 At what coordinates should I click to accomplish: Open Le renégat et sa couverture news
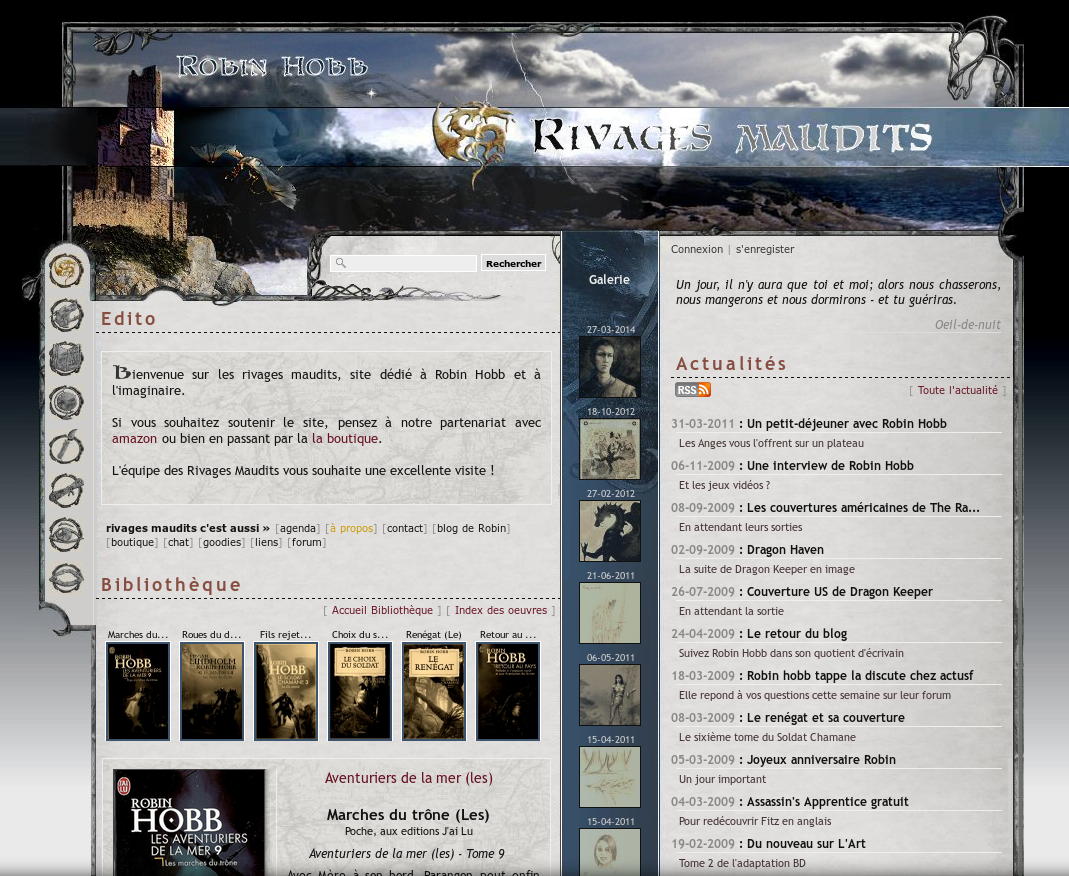click(826, 718)
